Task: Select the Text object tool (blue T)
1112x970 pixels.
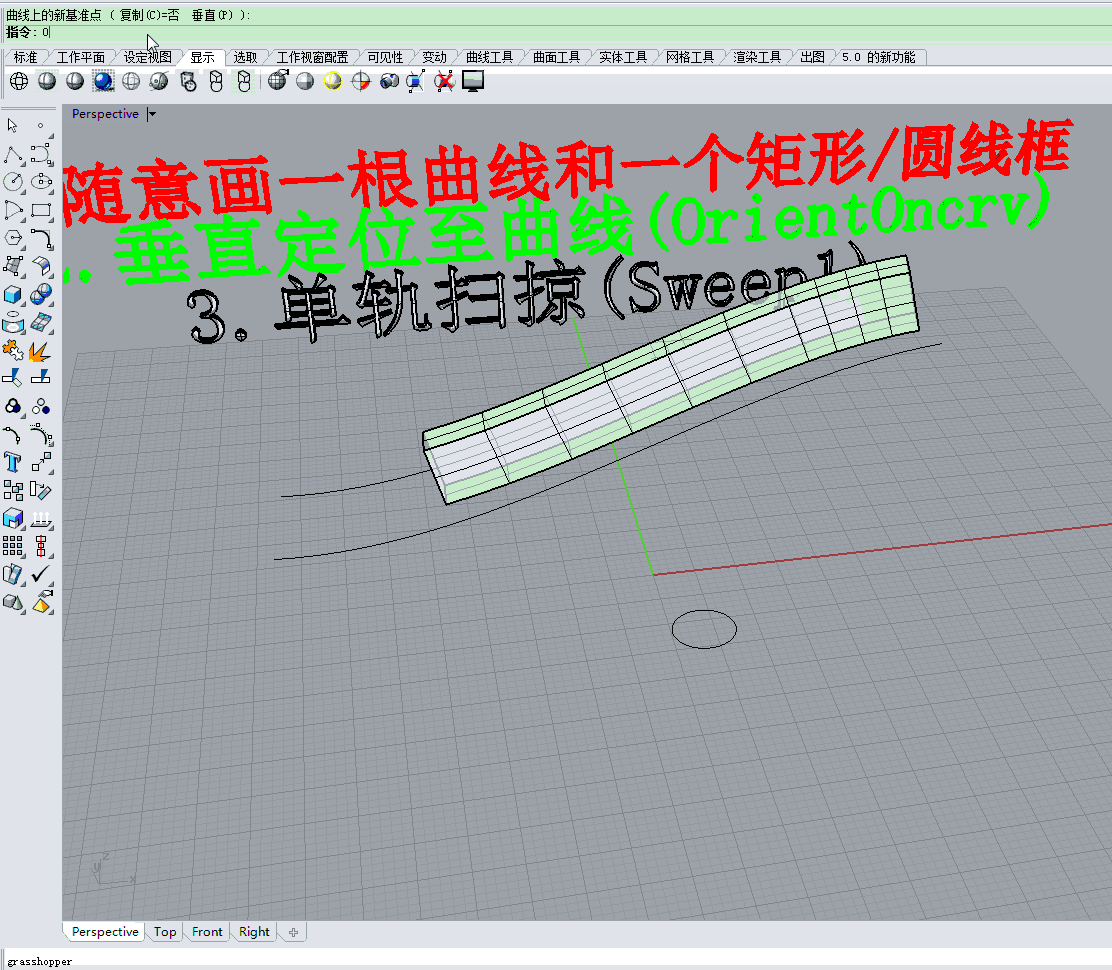Action: click(x=13, y=462)
